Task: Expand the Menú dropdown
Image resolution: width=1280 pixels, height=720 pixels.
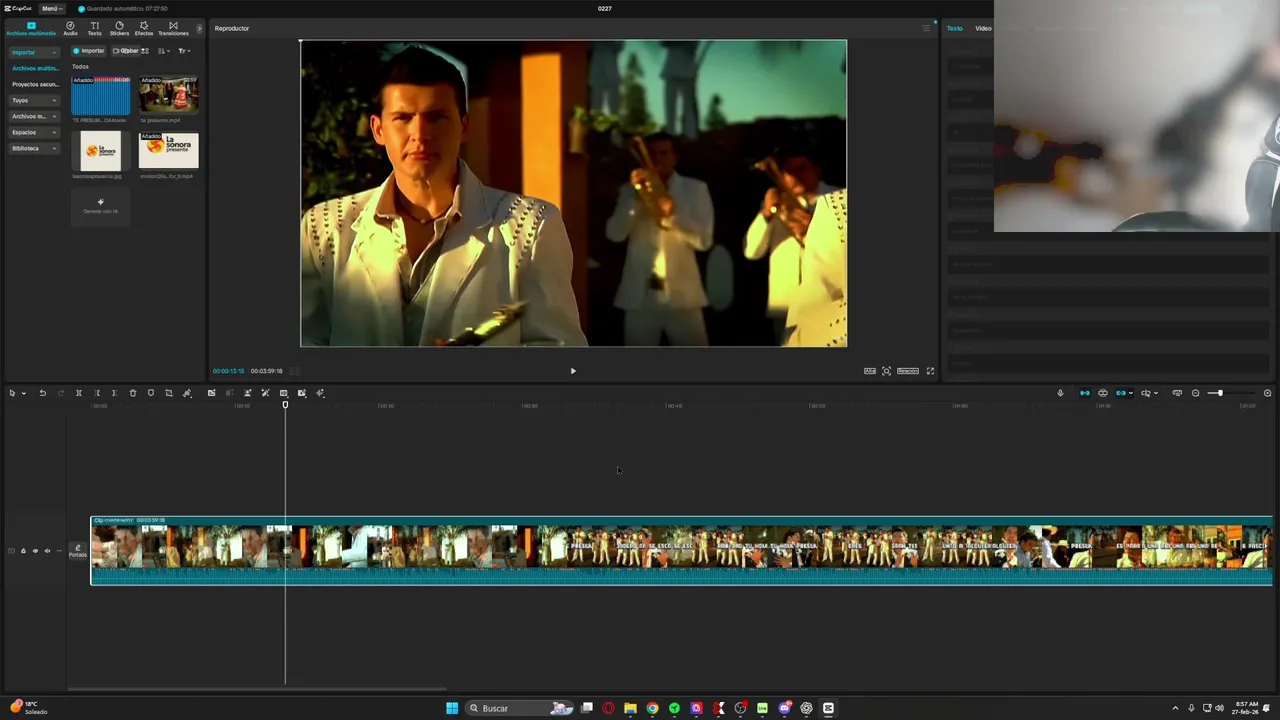Action: click(x=51, y=8)
